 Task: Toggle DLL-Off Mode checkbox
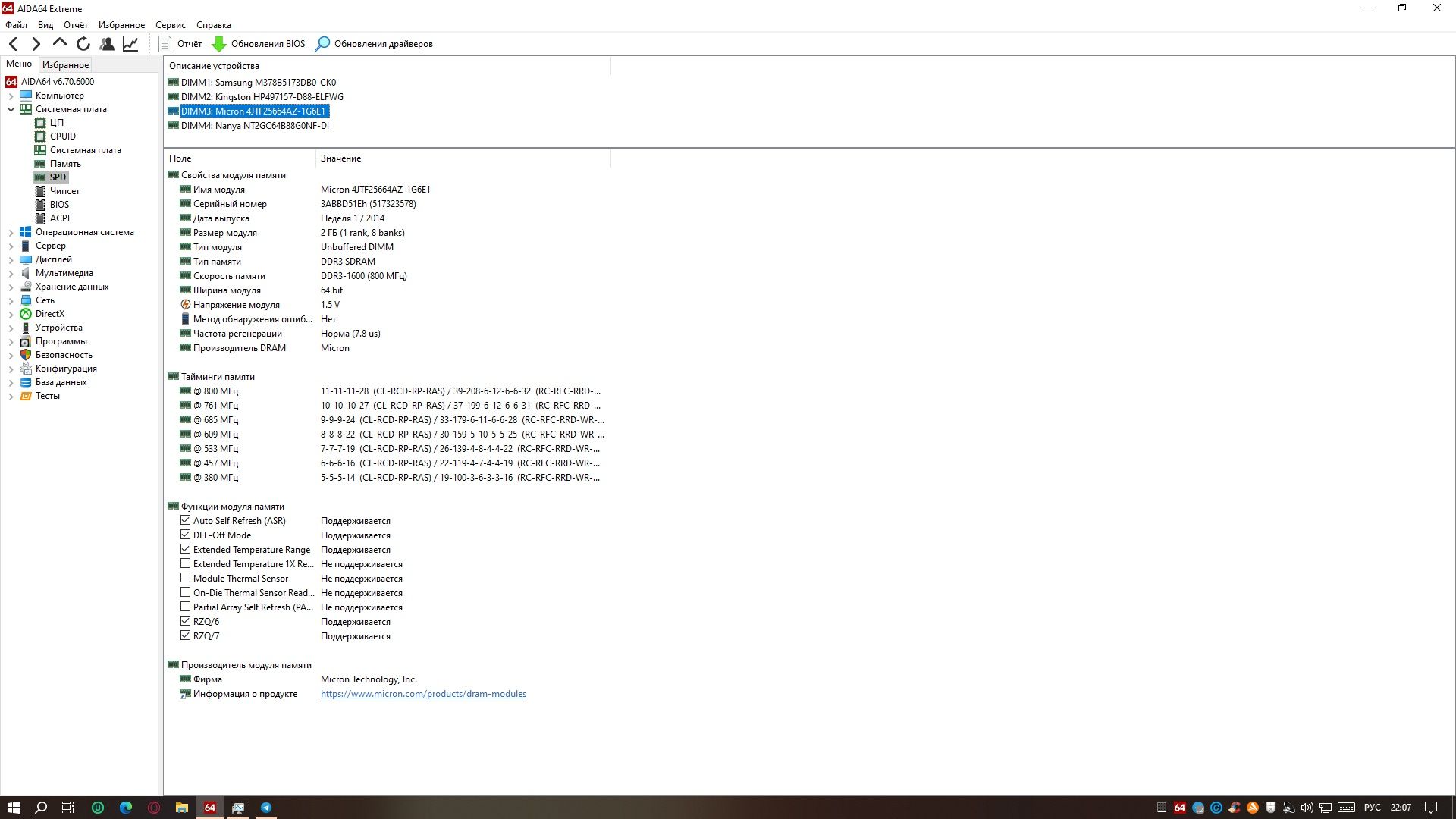[185, 535]
